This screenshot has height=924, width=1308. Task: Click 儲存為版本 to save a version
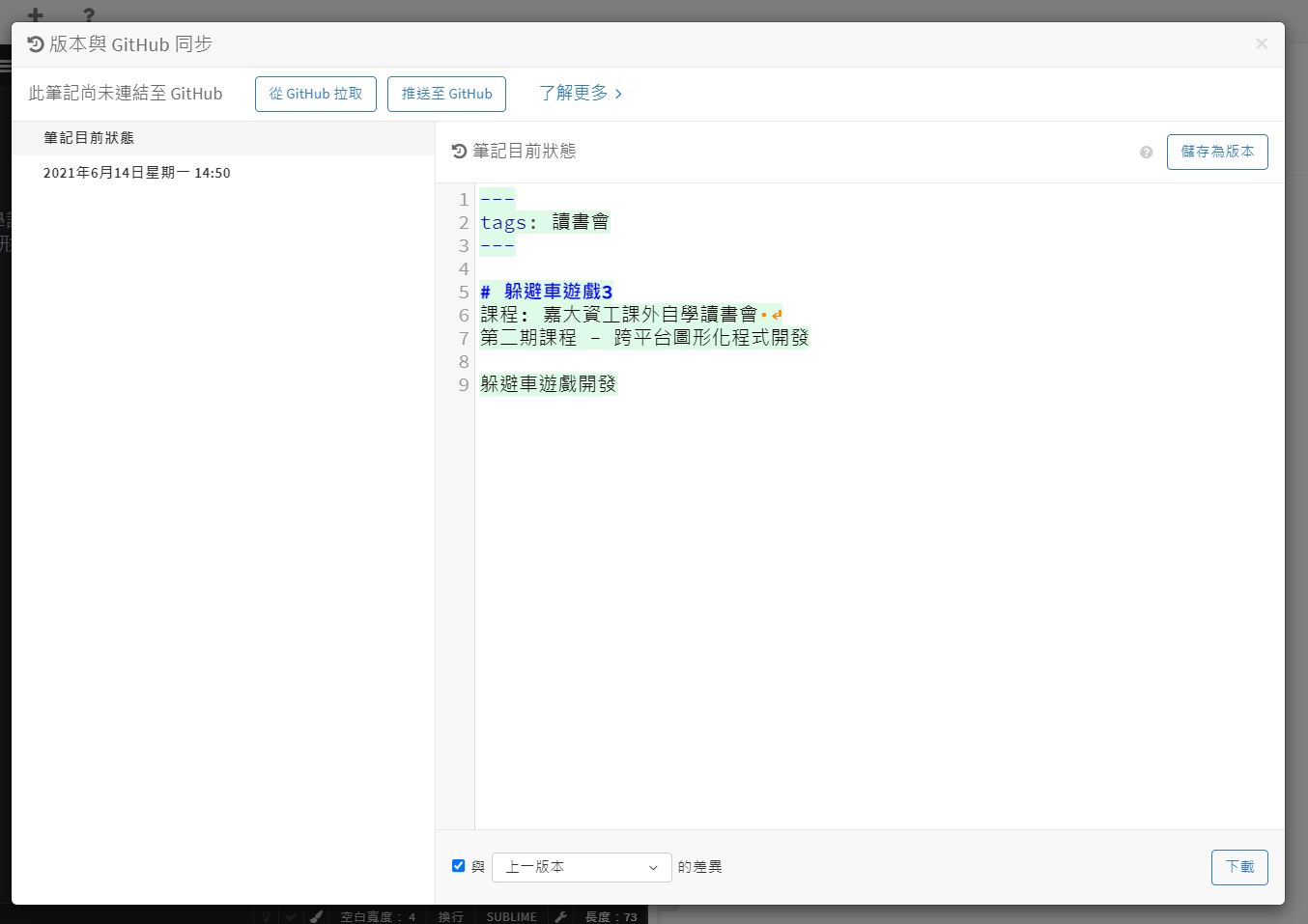click(x=1217, y=152)
